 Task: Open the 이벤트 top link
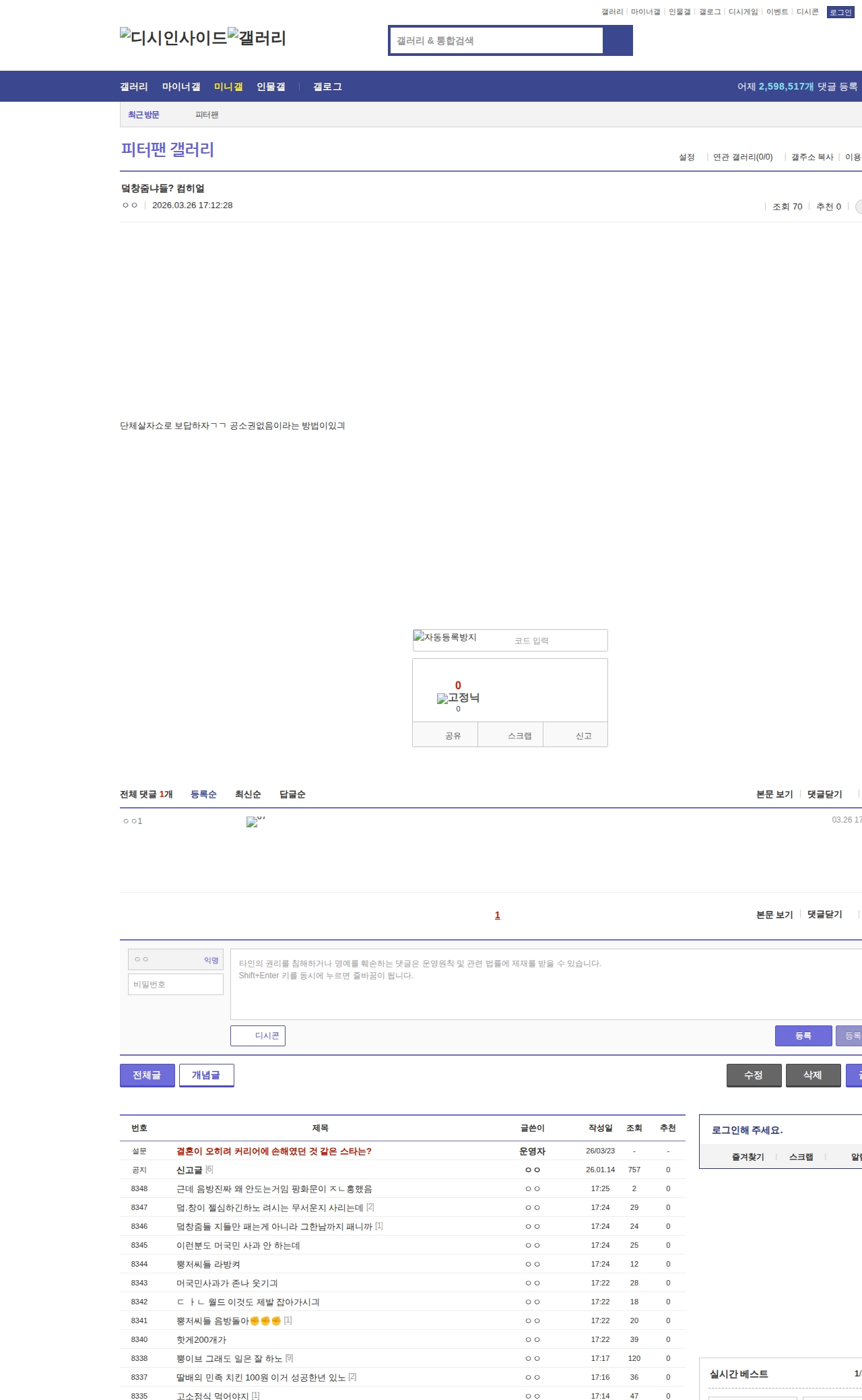click(x=777, y=12)
